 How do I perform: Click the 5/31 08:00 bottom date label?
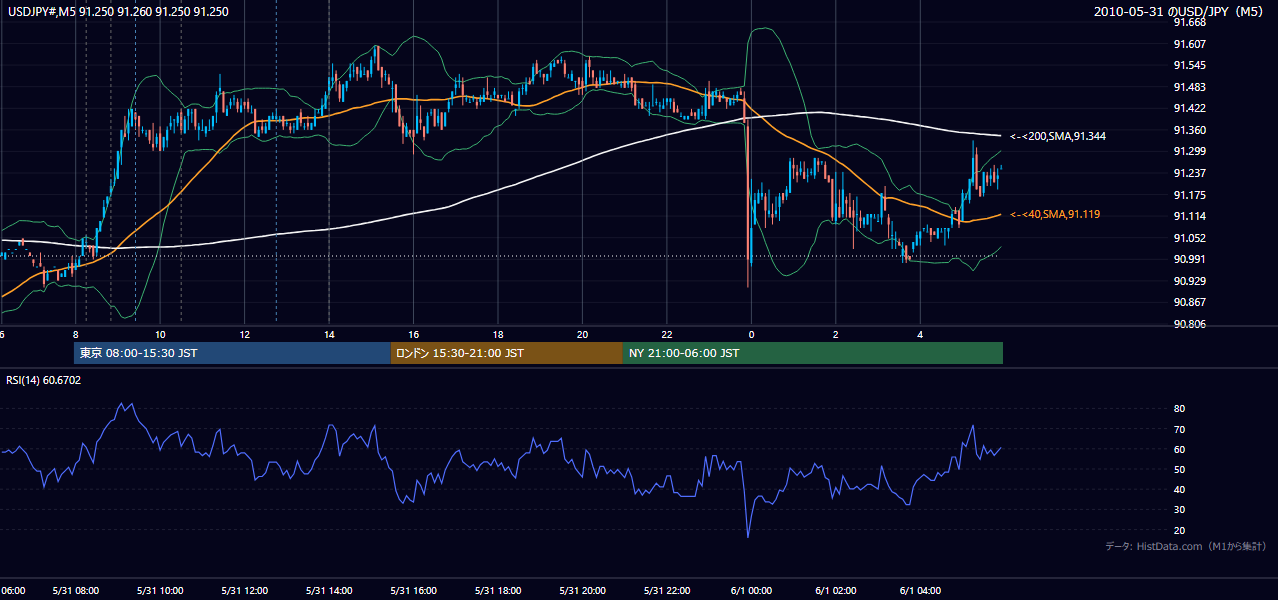[x=75, y=591]
